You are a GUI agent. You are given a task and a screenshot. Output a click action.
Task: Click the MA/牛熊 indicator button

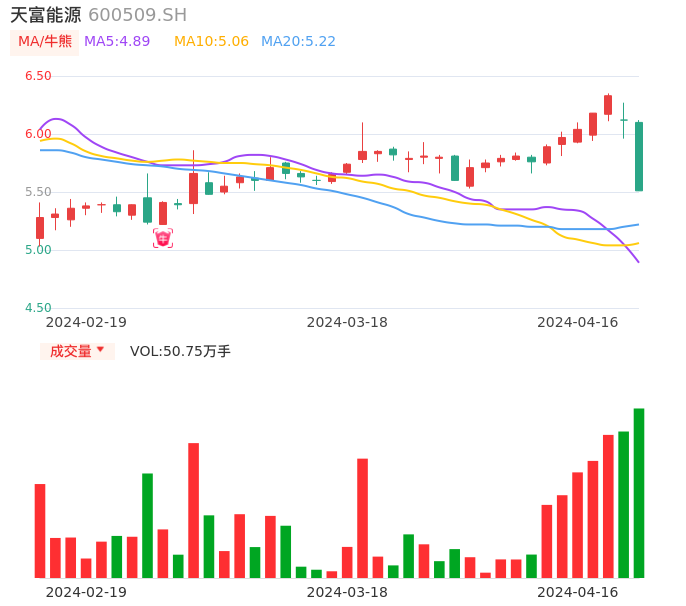45,42
